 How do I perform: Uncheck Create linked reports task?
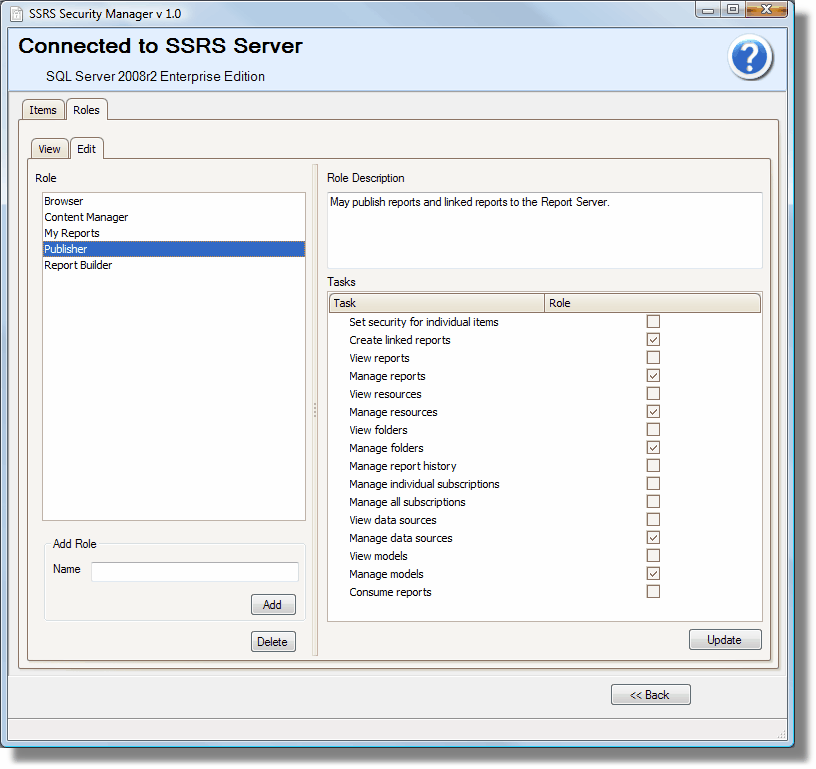click(x=653, y=340)
